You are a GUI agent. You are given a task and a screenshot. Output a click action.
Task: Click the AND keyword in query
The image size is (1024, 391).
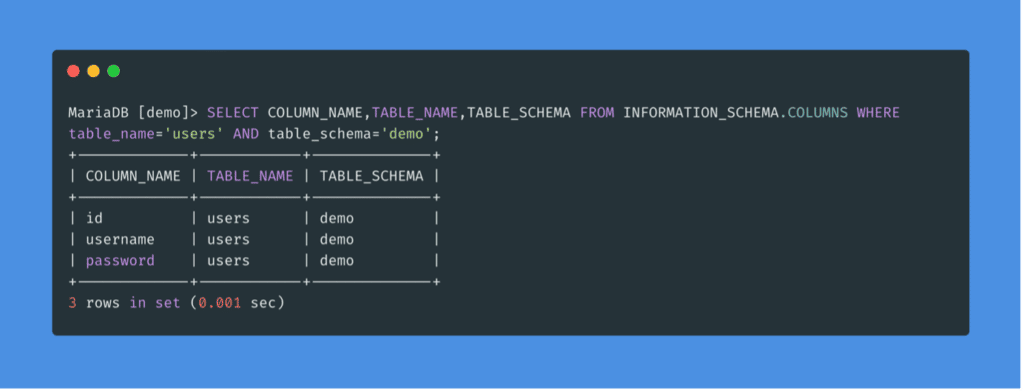[x=246, y=134]
